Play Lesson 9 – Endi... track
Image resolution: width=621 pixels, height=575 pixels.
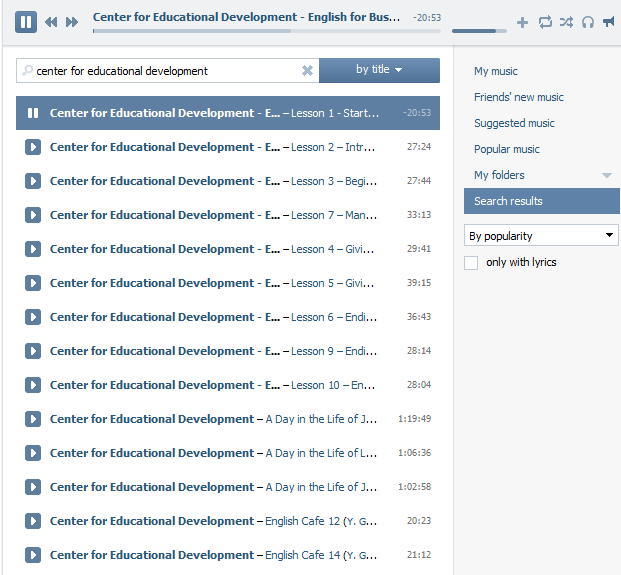tap(33, 351)
